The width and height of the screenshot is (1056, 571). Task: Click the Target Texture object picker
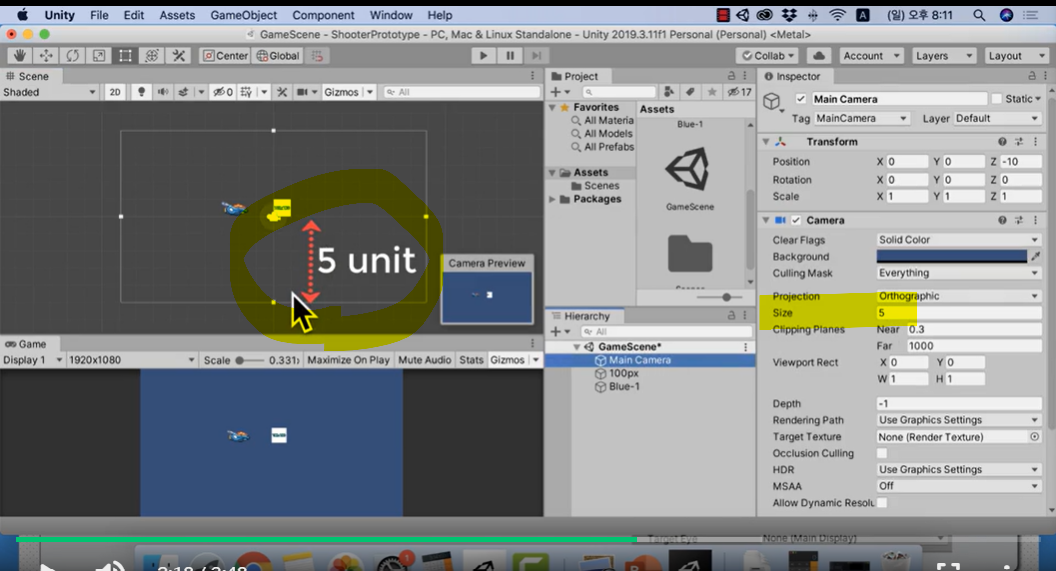1034,436
